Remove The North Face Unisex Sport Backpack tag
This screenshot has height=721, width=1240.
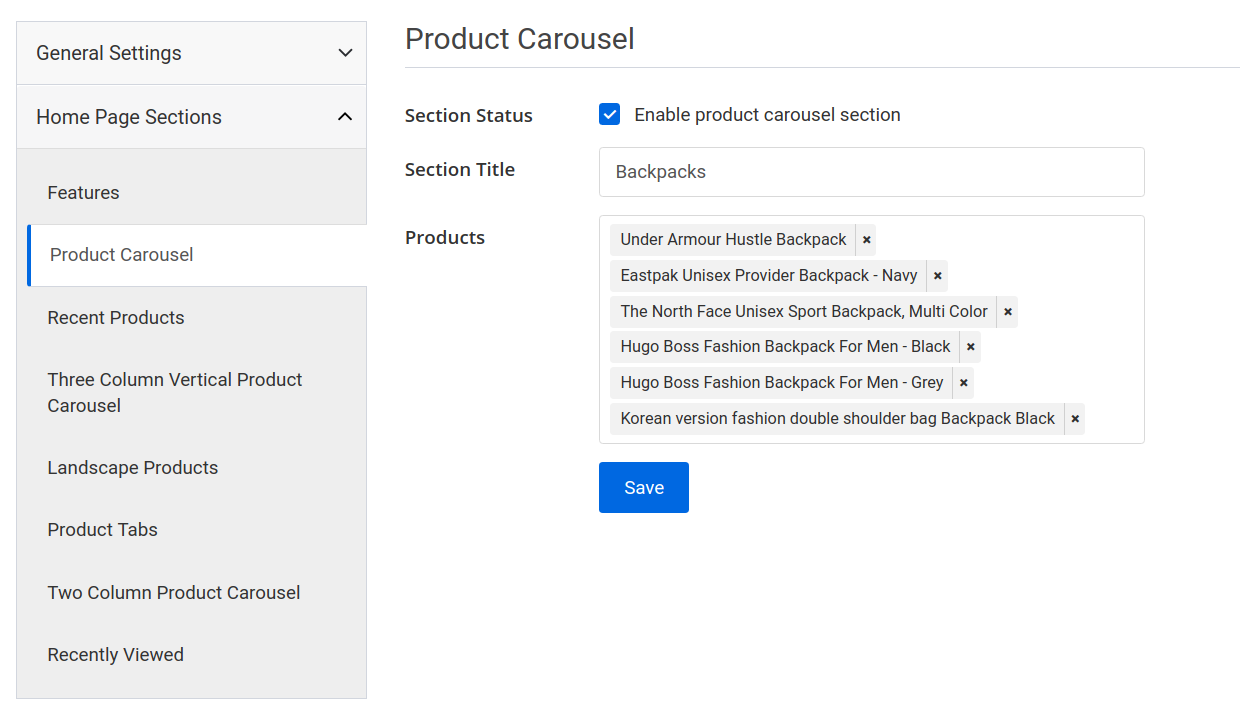tap(1007, 311)
